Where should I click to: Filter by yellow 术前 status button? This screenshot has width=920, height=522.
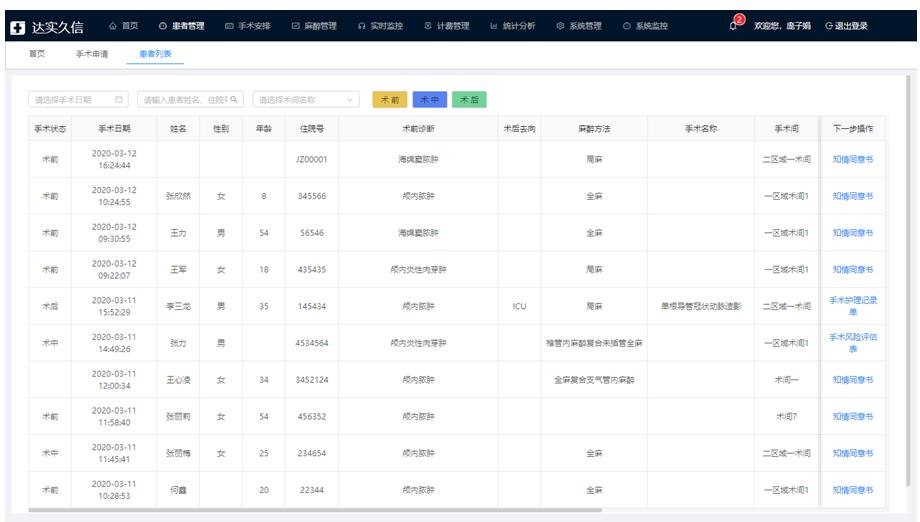389,99
